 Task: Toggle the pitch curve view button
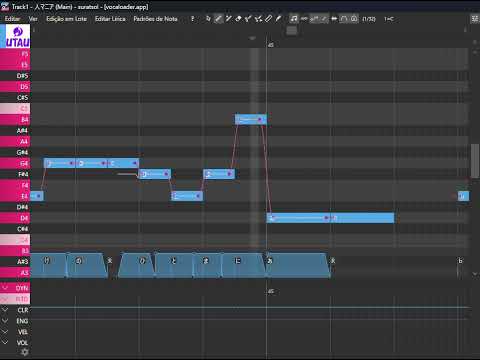click(x=314, y=19)
